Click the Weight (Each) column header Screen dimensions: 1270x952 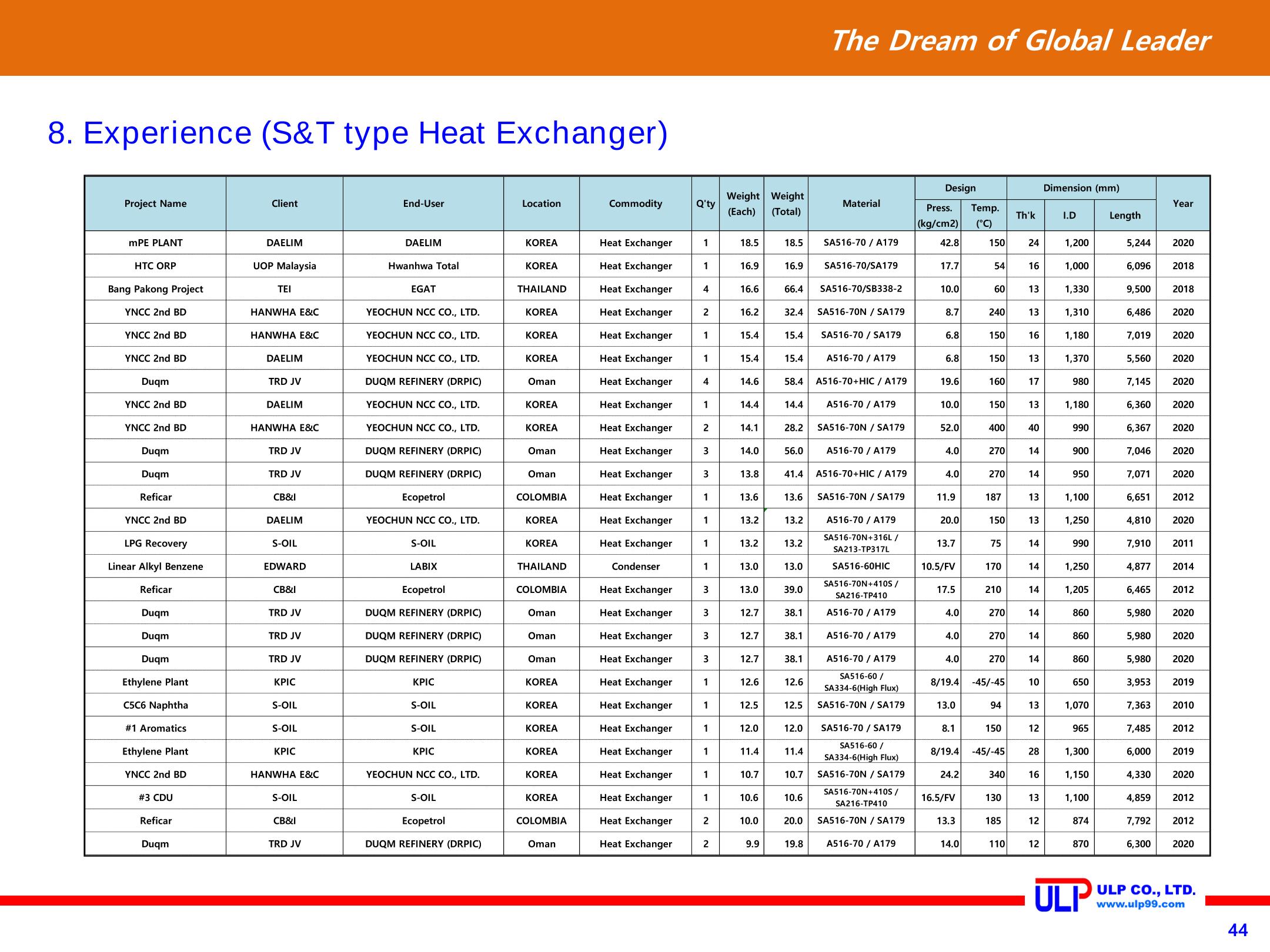[x=742, y=203]
